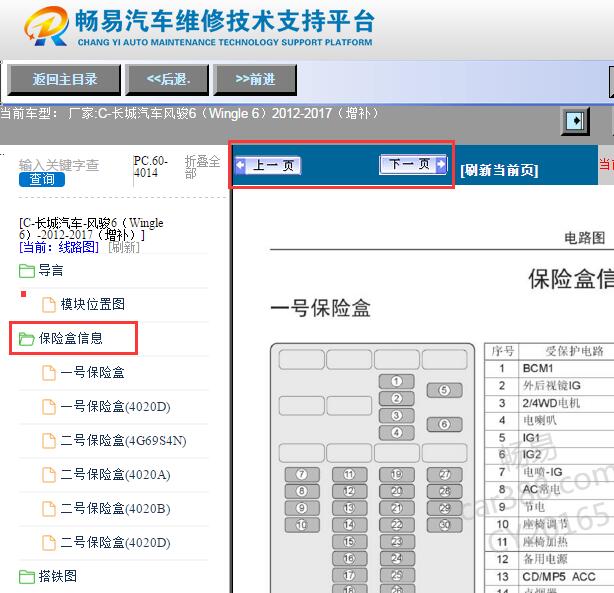Click fuse number 7 in diagram
This screenshot has width=614, height=593.
302,474
